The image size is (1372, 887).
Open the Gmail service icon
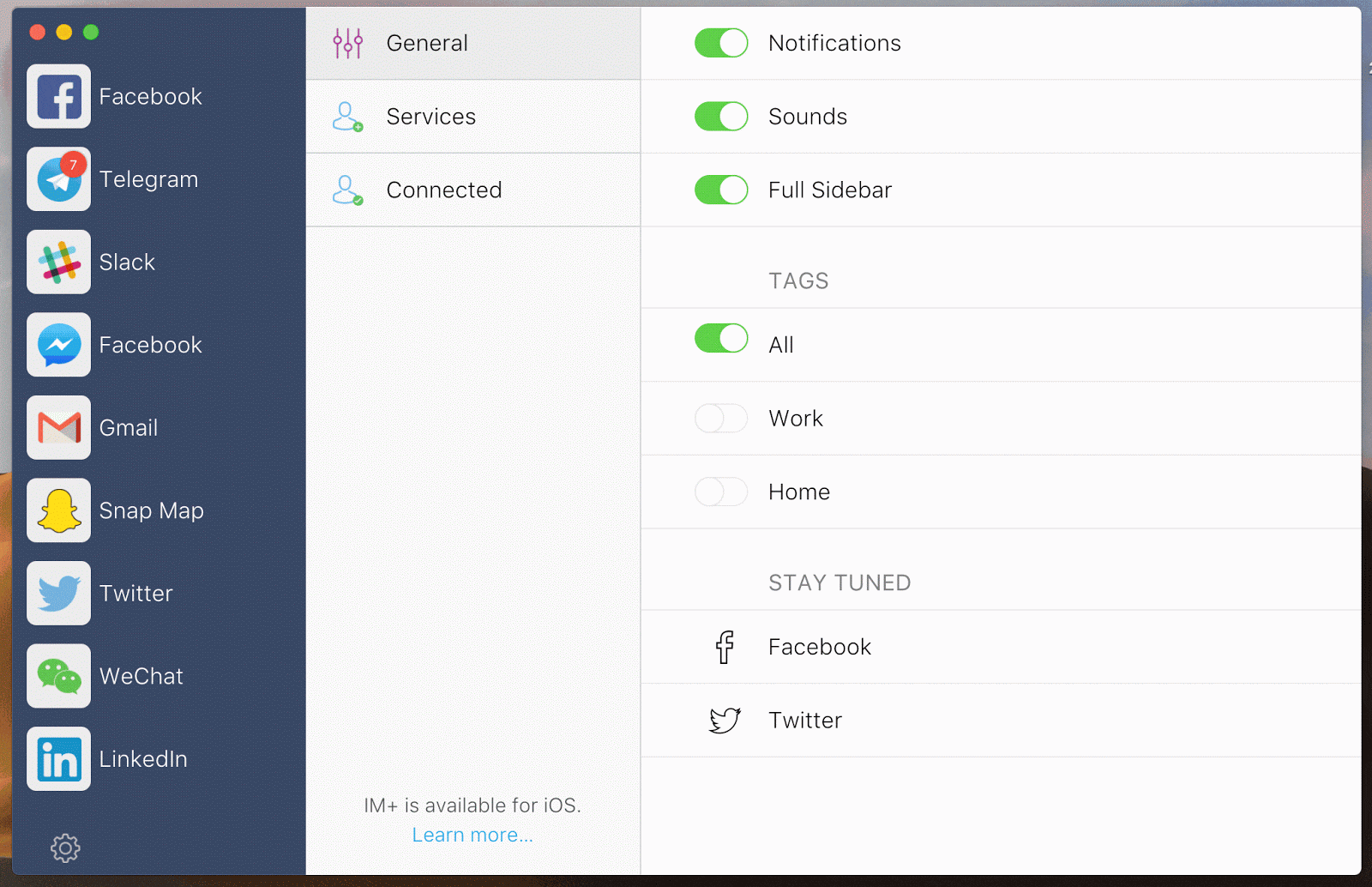point(58,427)
